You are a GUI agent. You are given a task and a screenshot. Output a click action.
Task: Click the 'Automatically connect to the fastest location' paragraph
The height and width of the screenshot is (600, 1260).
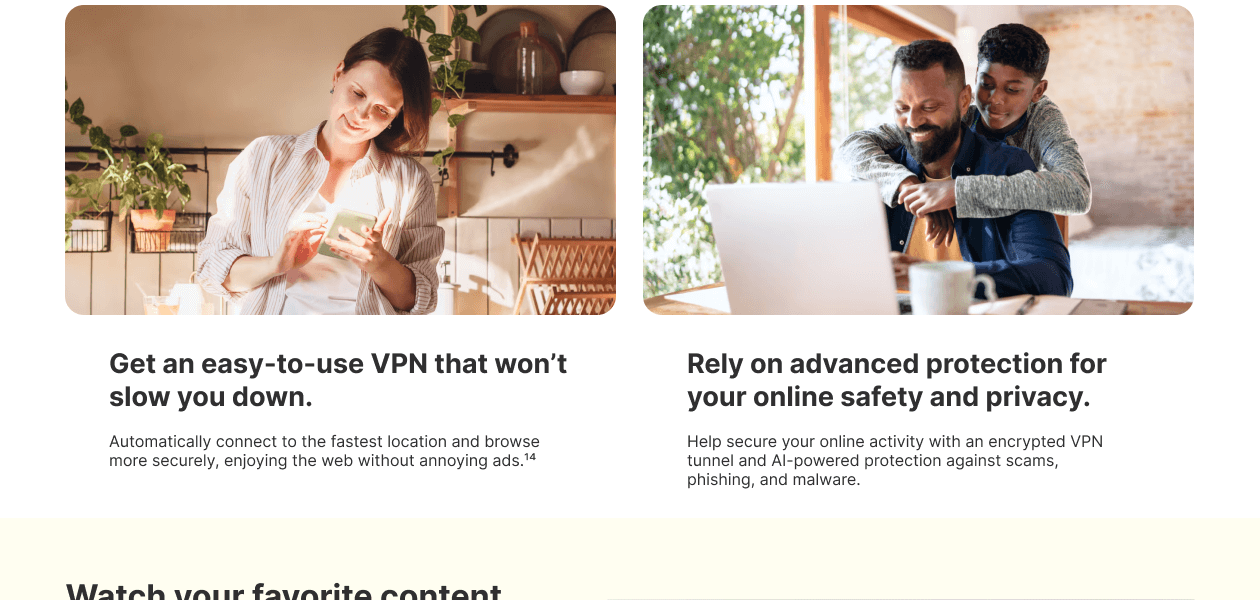(x=324, y=451)
